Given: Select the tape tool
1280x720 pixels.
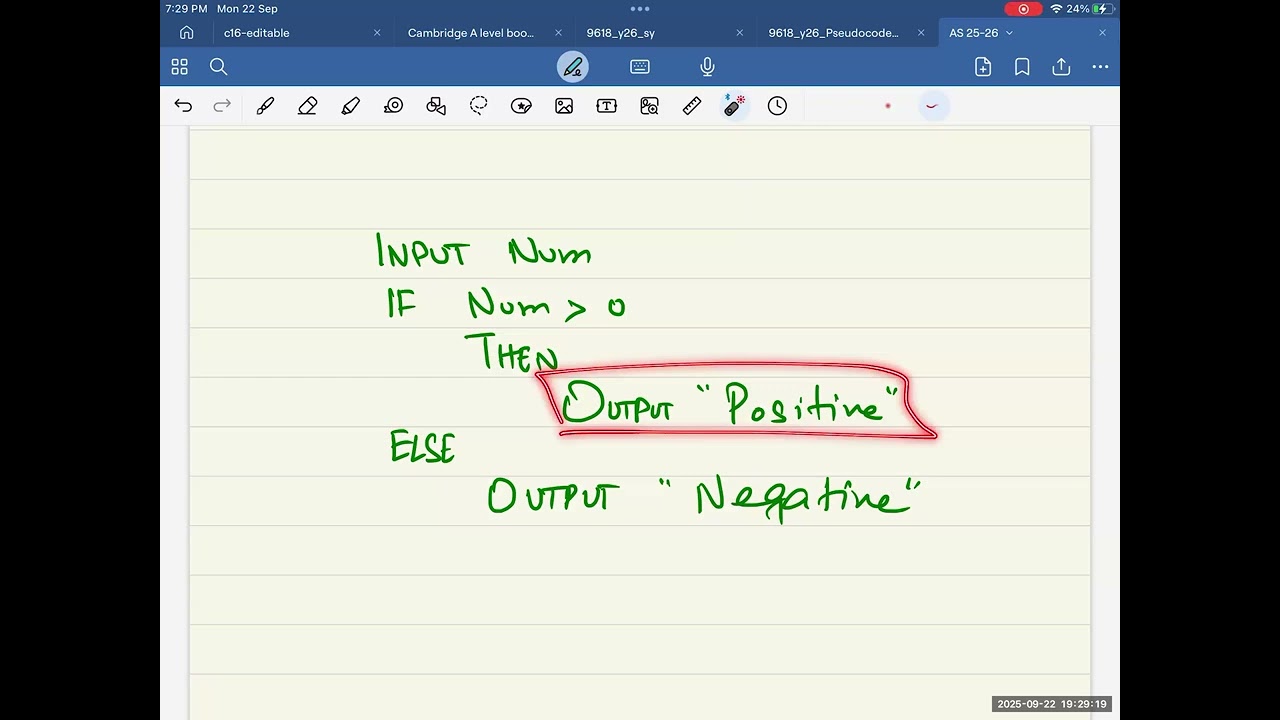Looking at the screenshot, I should (x=393, y=106).
